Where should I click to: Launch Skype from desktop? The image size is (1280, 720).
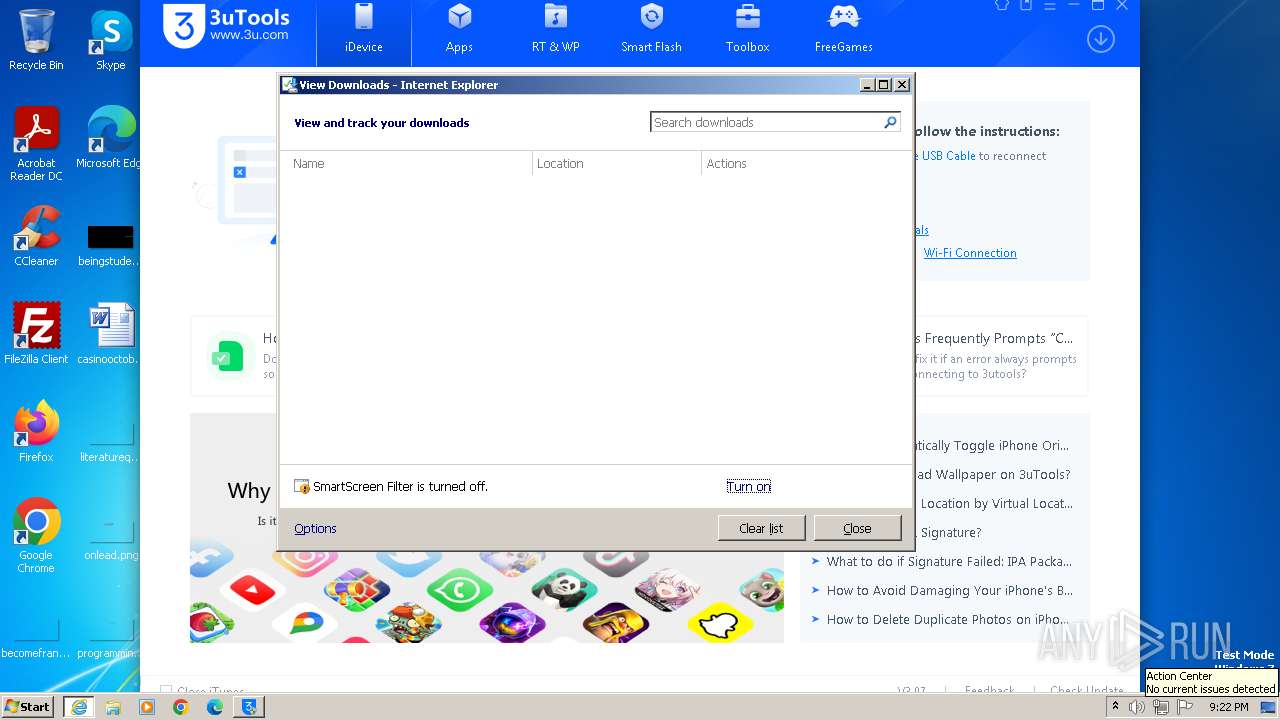tap(111, 40)
